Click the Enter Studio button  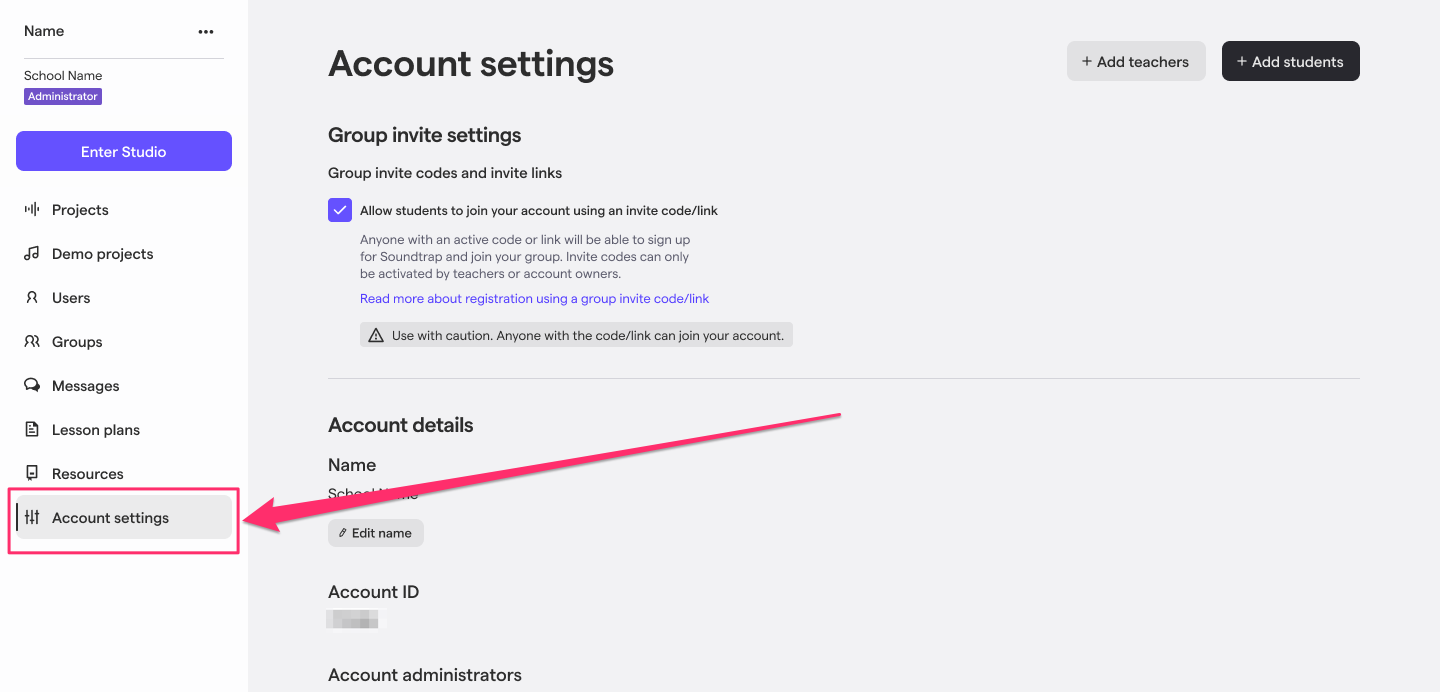(x=124, y=152)
